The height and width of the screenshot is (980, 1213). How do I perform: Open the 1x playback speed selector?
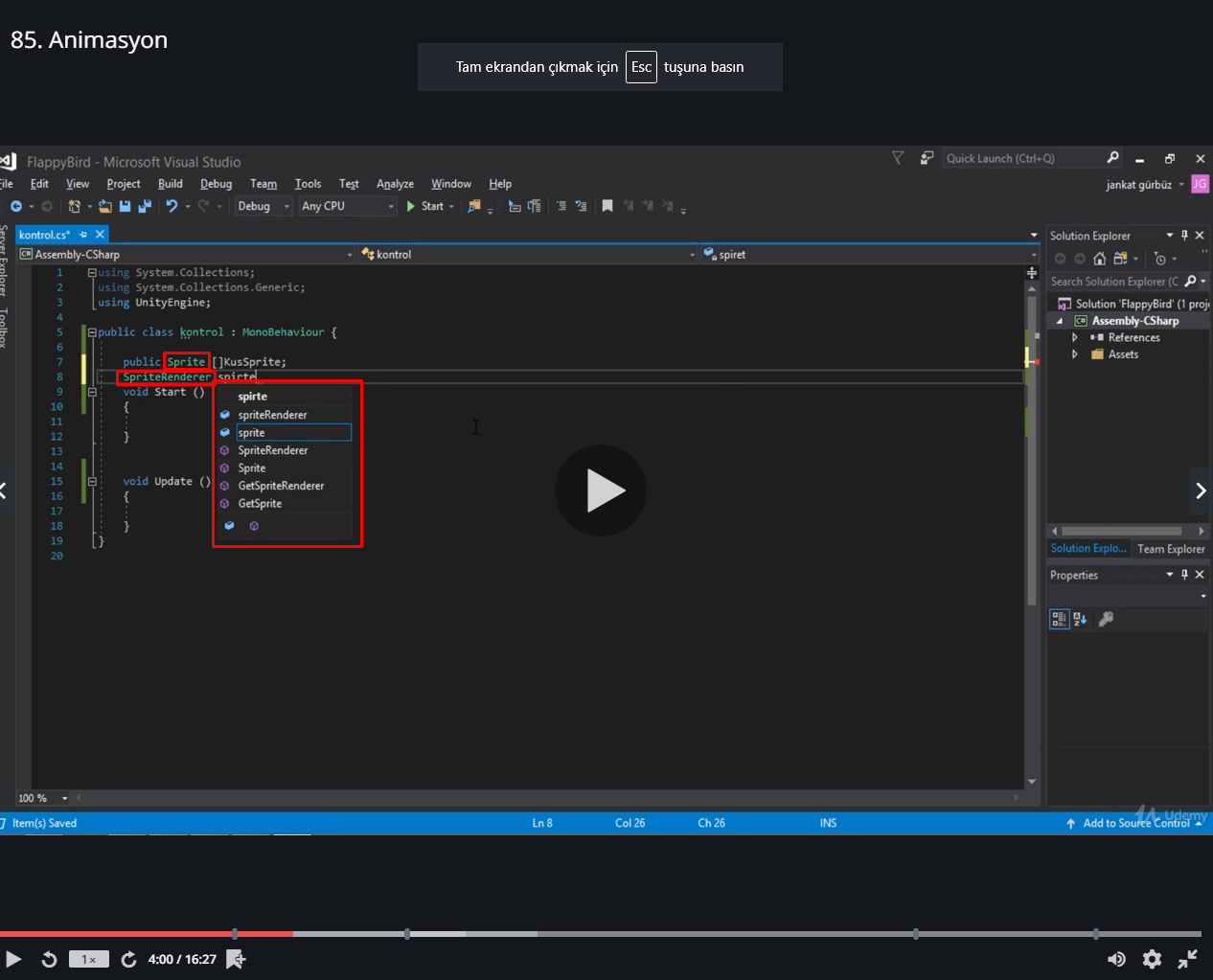(x=89, y=959)
